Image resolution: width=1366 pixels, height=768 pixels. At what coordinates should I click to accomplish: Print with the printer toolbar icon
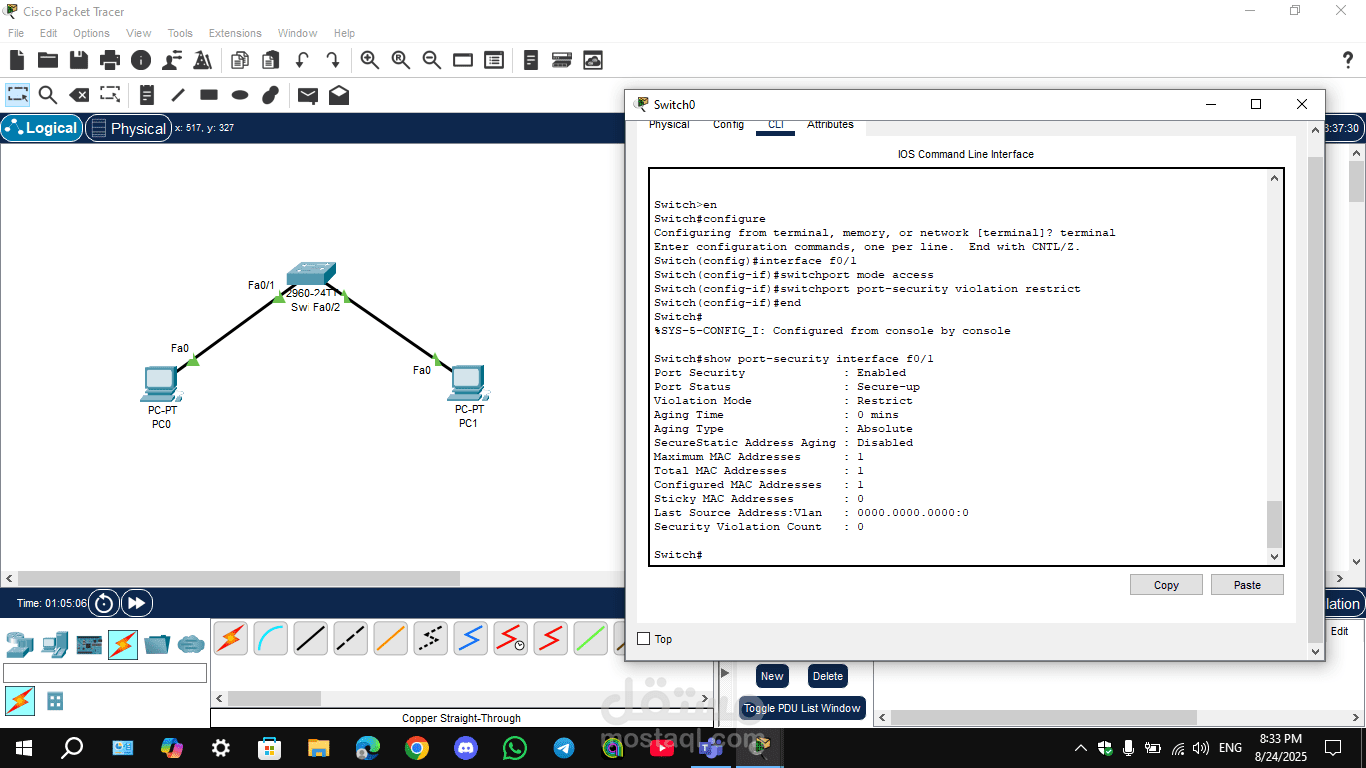(x=110, y=60)
